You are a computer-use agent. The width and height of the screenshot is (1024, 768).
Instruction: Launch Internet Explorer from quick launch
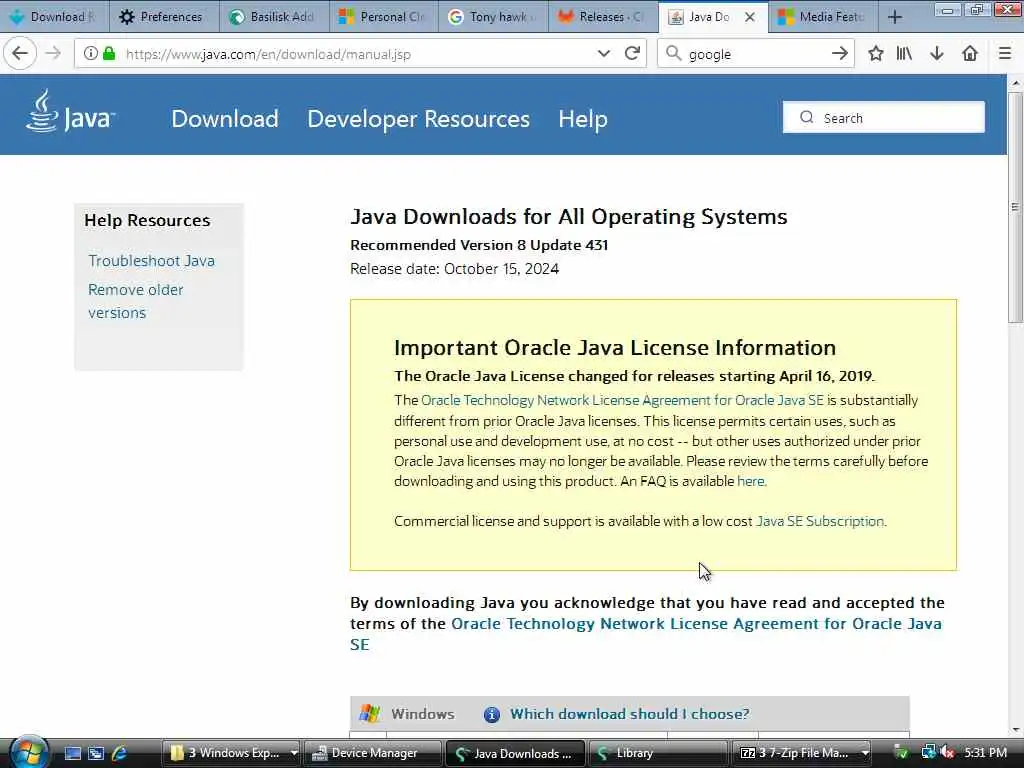[x=119, y=754]
